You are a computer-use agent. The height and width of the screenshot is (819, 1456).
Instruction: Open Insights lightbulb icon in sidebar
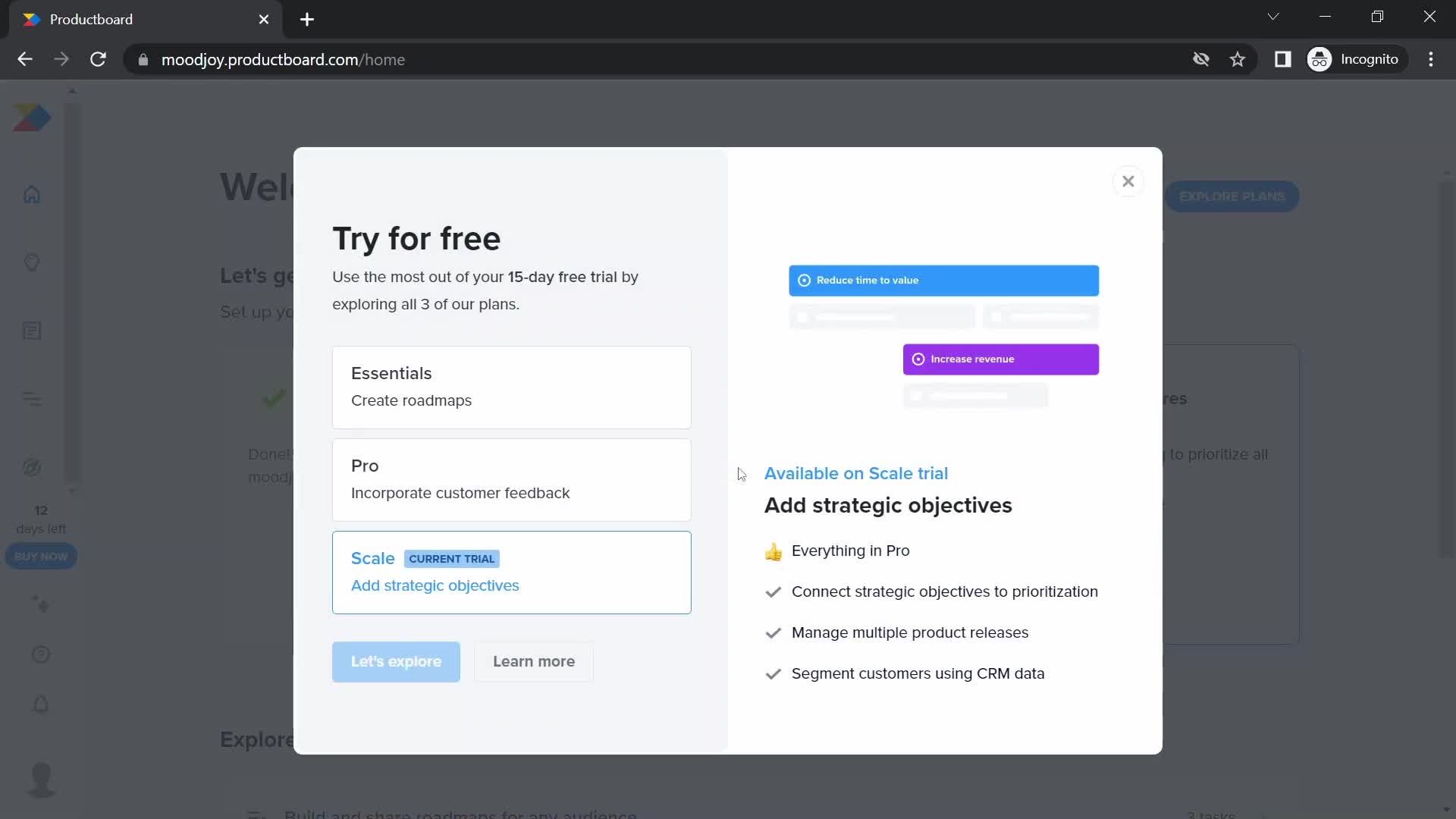(32, 263)
